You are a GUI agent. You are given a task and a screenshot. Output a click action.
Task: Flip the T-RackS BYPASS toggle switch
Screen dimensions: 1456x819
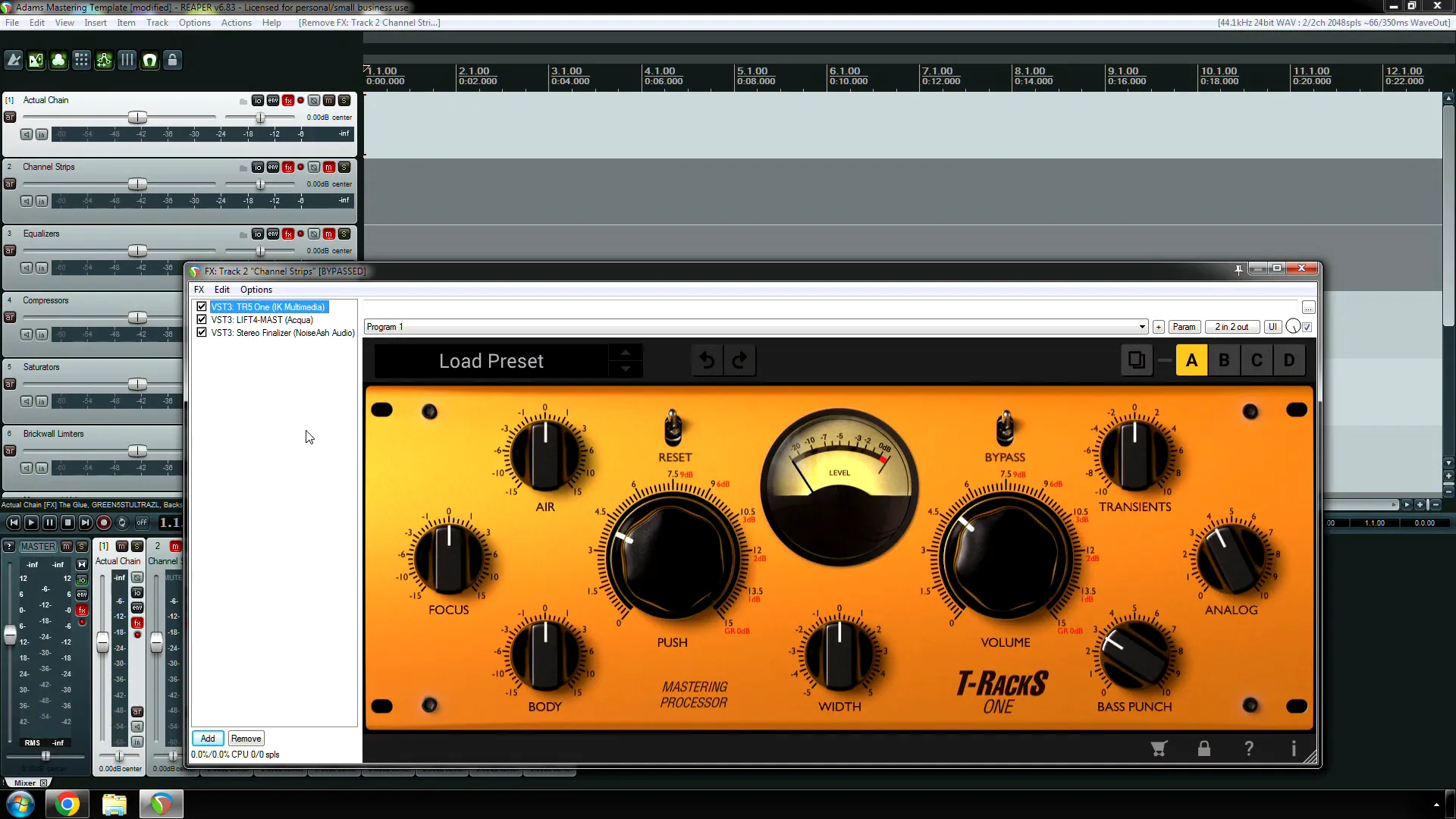pos(1005,429)
